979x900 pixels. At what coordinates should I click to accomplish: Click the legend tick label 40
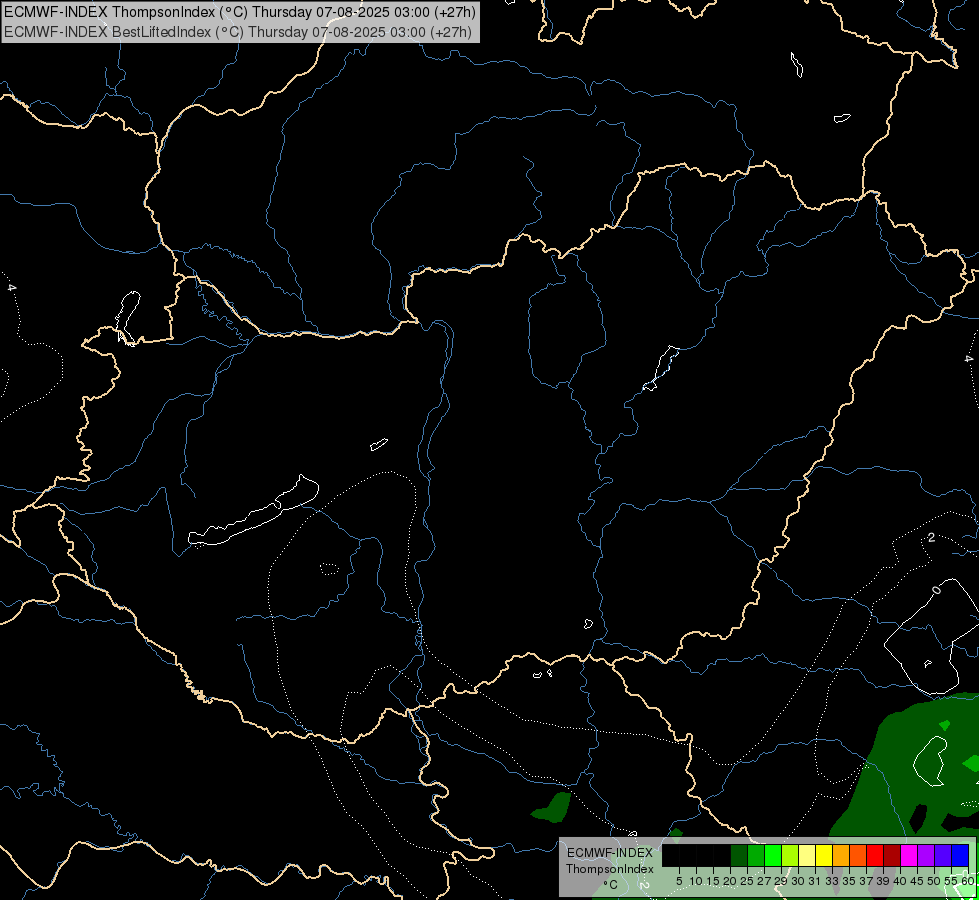(899, 881)
